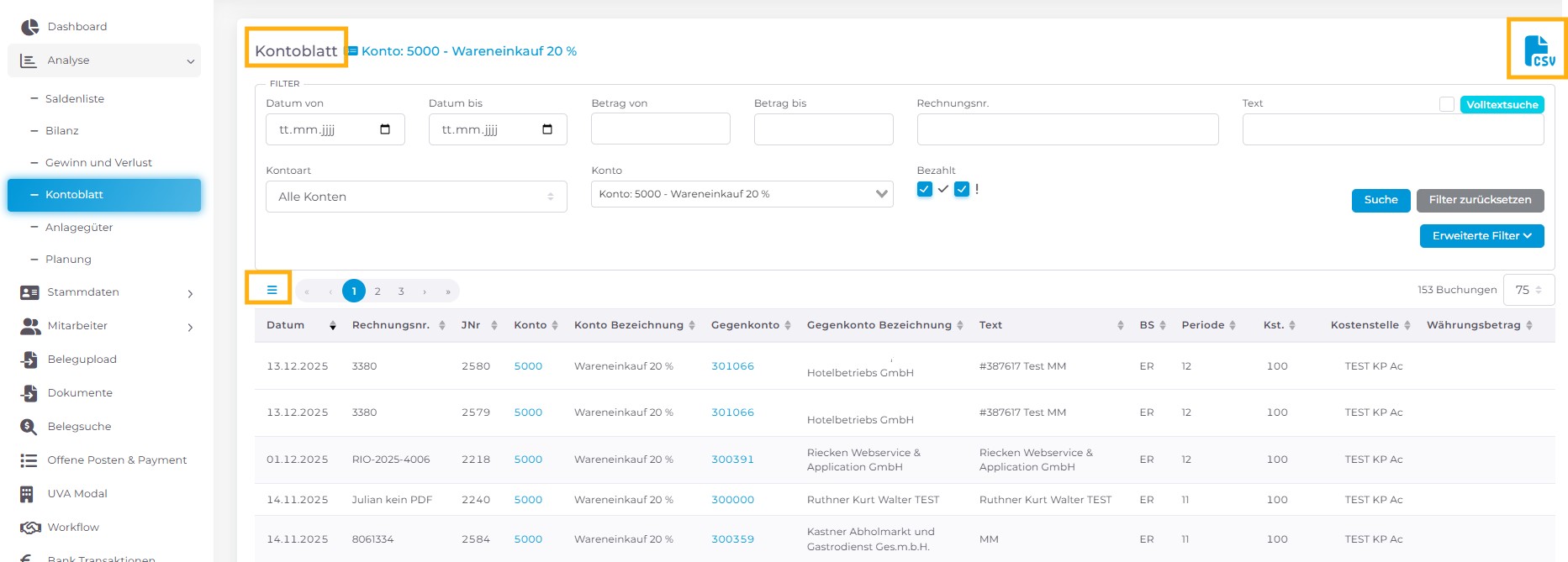Open the UVA Modal calculator icon
The width and height of the screenshot is (1568, 562).
tap(28, 494)
